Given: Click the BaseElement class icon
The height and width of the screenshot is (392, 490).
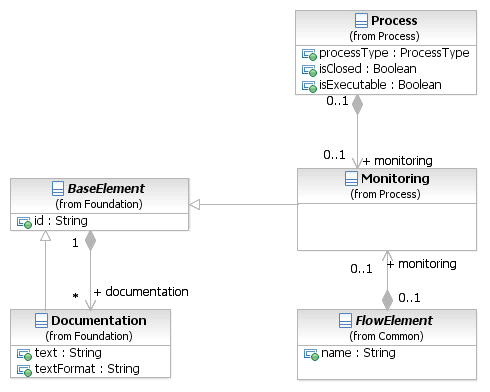Looking at the screenshot, I should 58,188.
